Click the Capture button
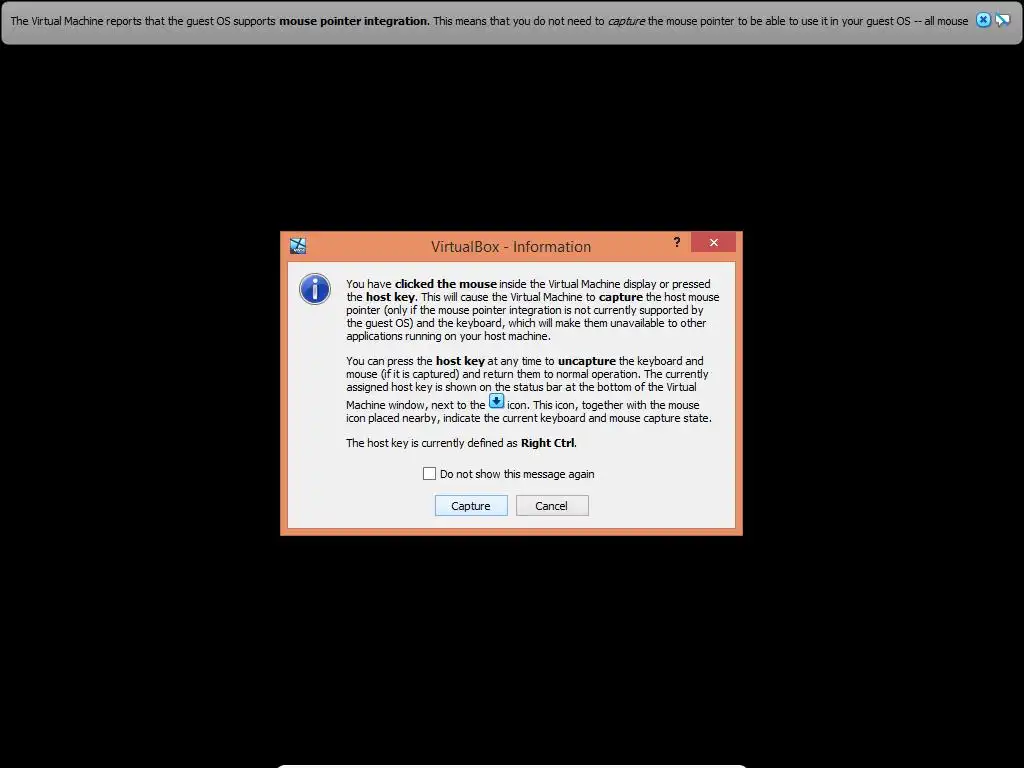Viewport: 1024px width, 768px height. coord(471,505)
